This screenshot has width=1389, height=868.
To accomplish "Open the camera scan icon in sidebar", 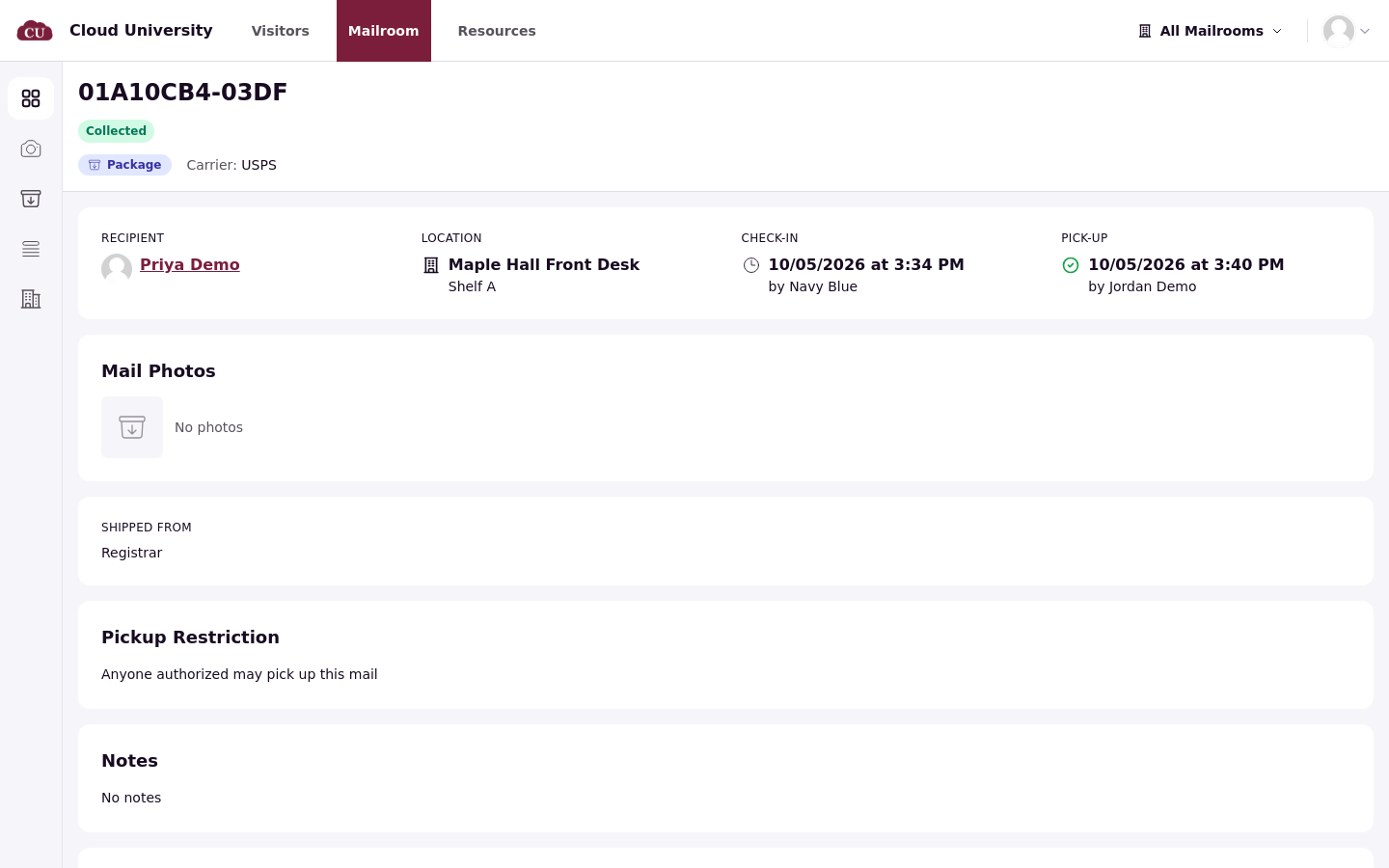I will point(31,149).
